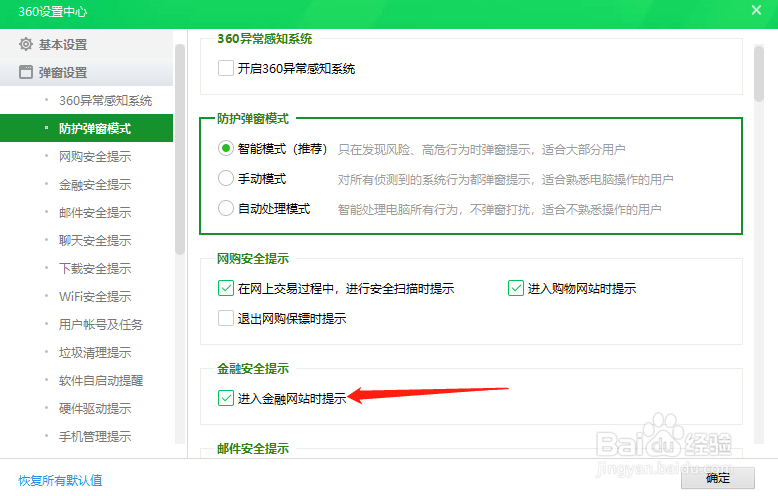Click the sidebar scrollbar thumb
This screenshot has height=496, width=778.
(x=180, y=149)
